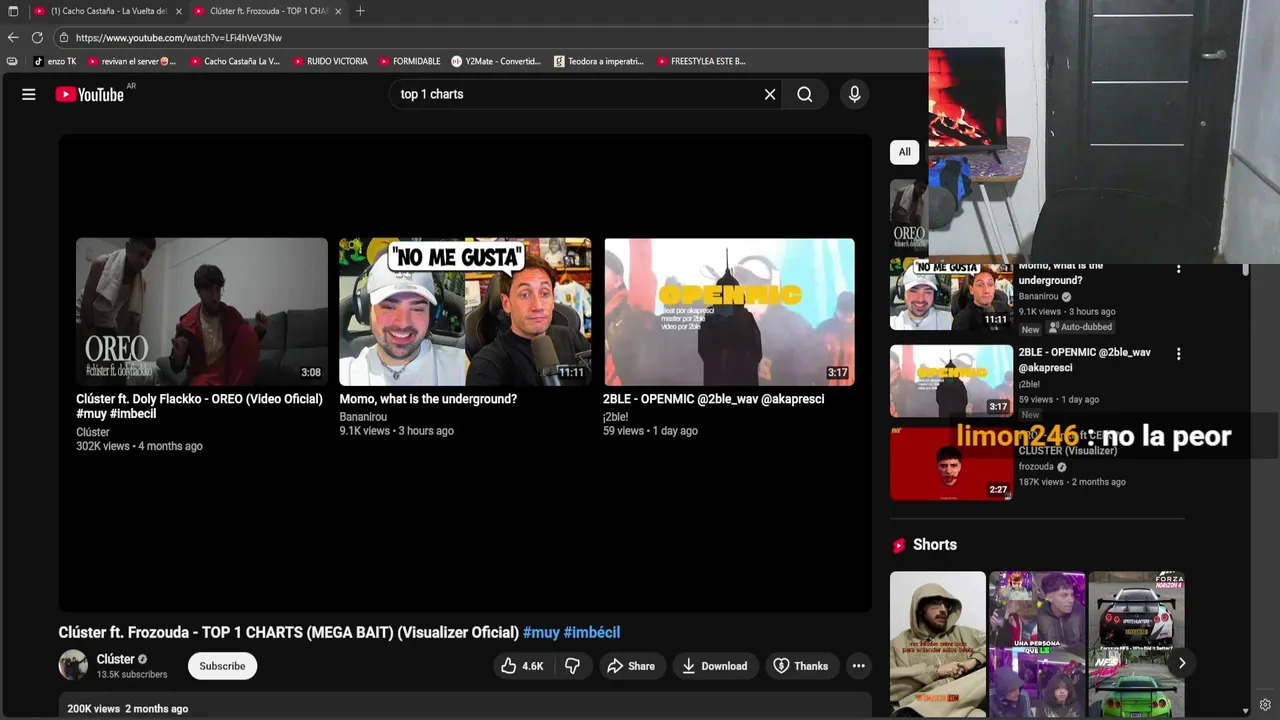Open sidebar Momo video thumbnail 11:11
Viewport: 1280px width, 720px height.
point(951,295)
